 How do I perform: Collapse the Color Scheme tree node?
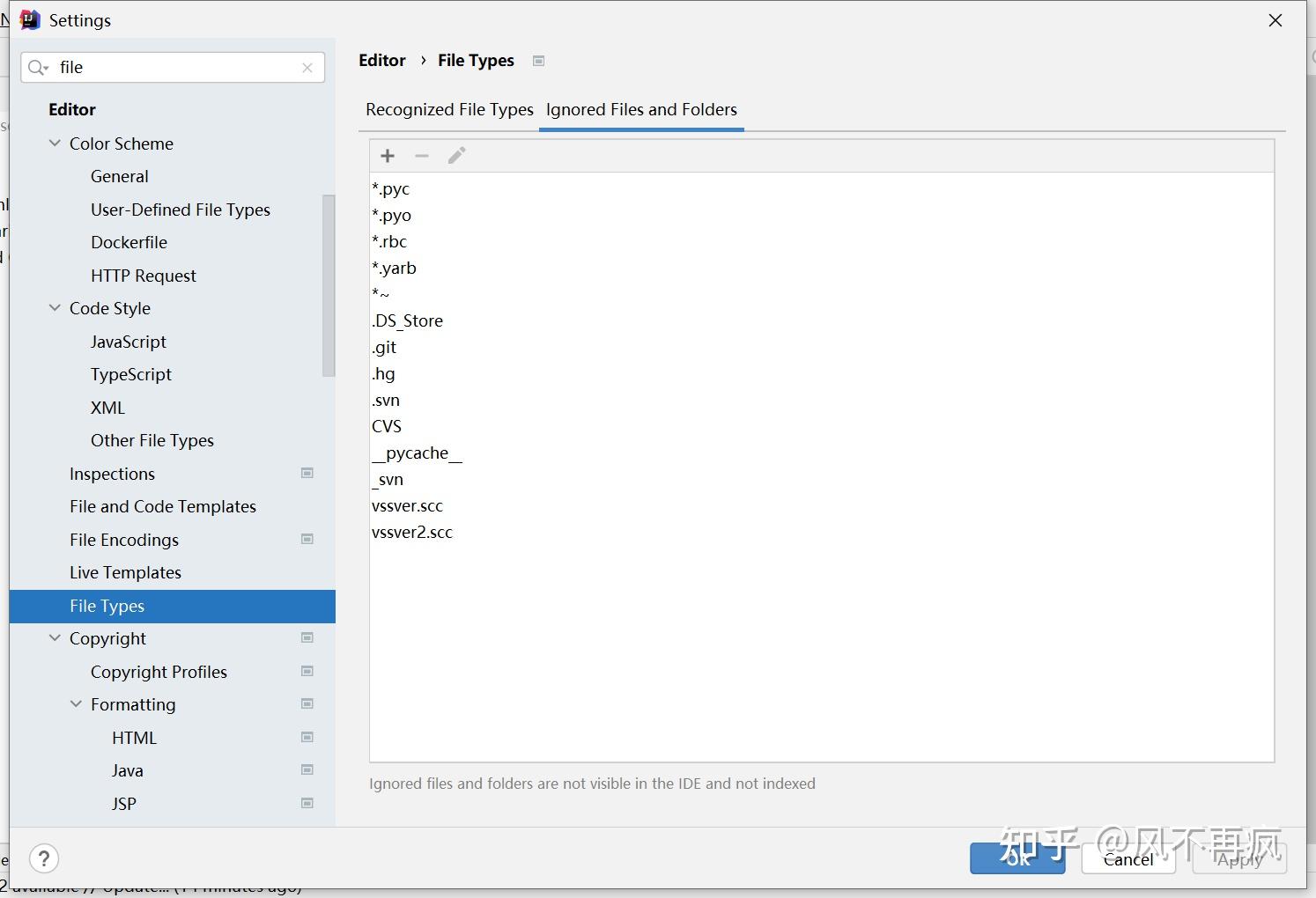pos(55,144)
